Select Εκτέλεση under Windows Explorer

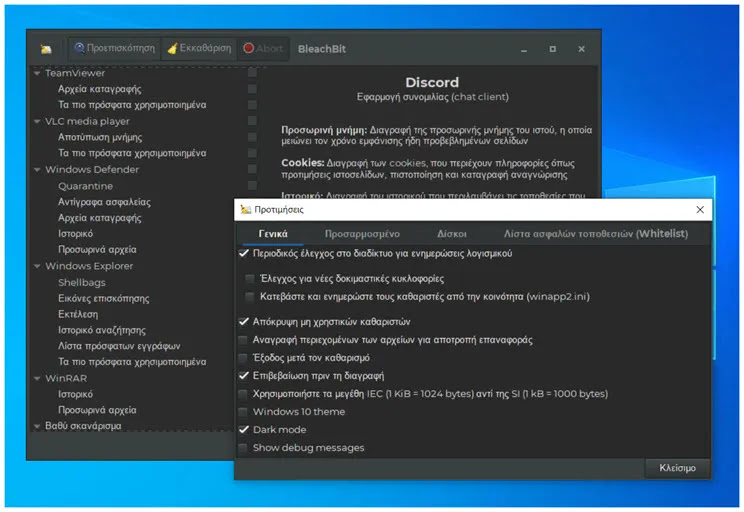click(x=78, y=314)
